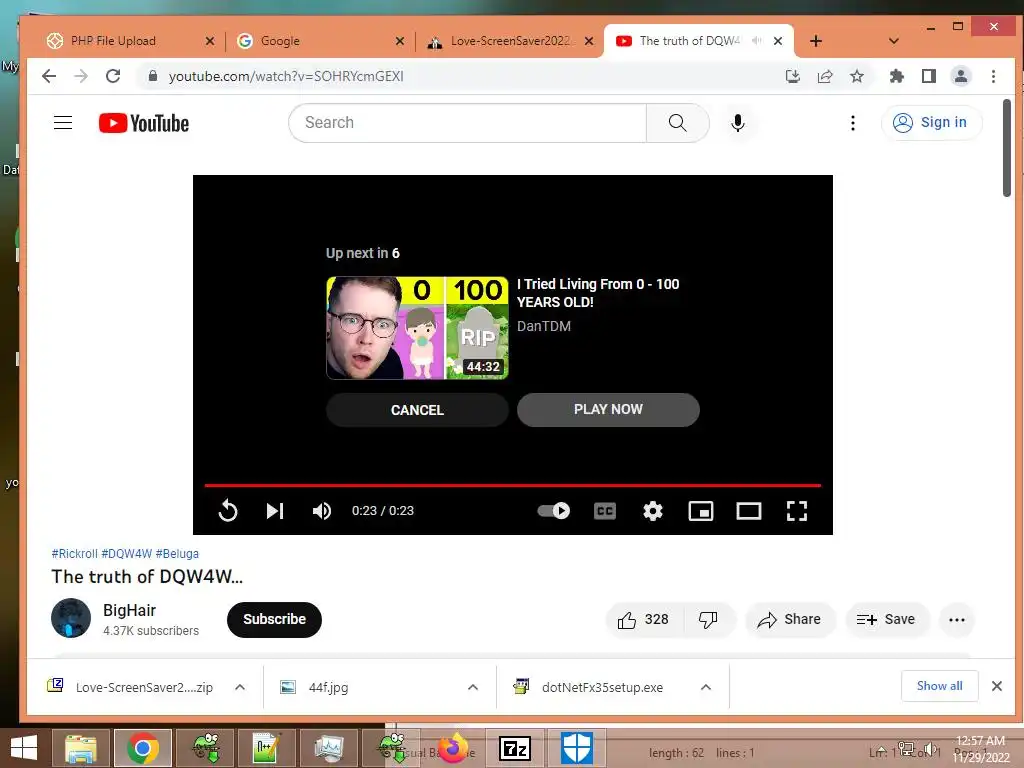Mute the video volume speaker icon

pos(321,511)
